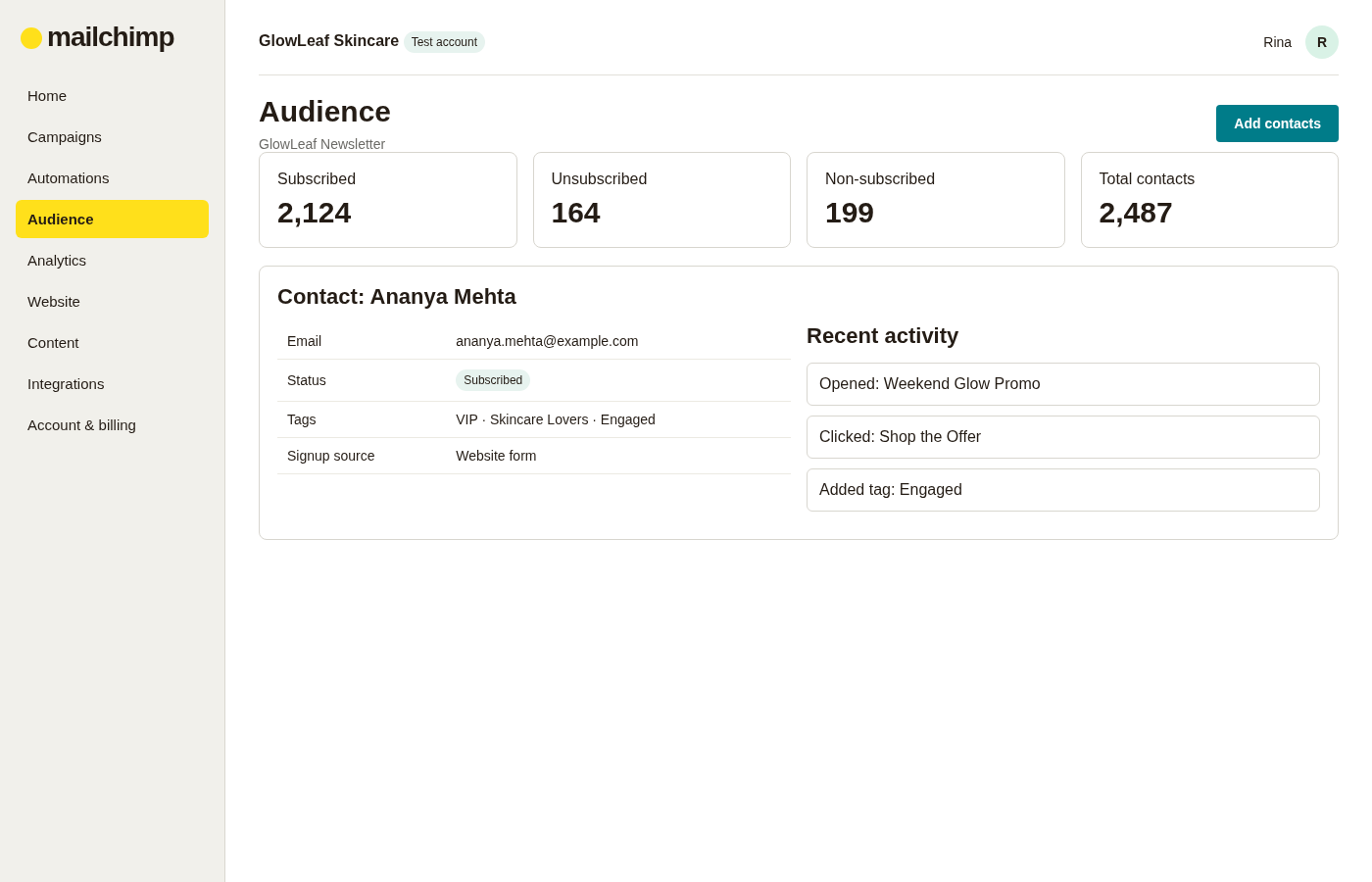The image size is (1372, 882).
Task: Click the Rina username text
Action: 1277,42
